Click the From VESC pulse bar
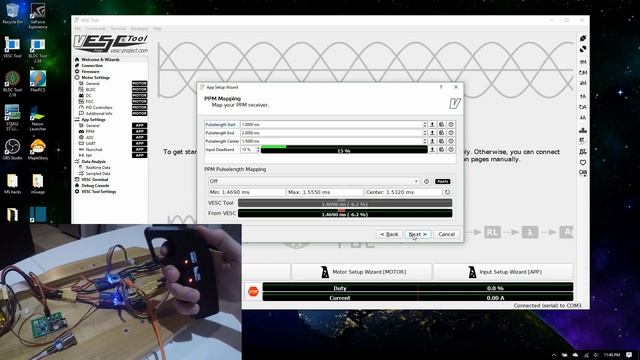Screen dimensions: 640x360 click(x=345, y=213)
